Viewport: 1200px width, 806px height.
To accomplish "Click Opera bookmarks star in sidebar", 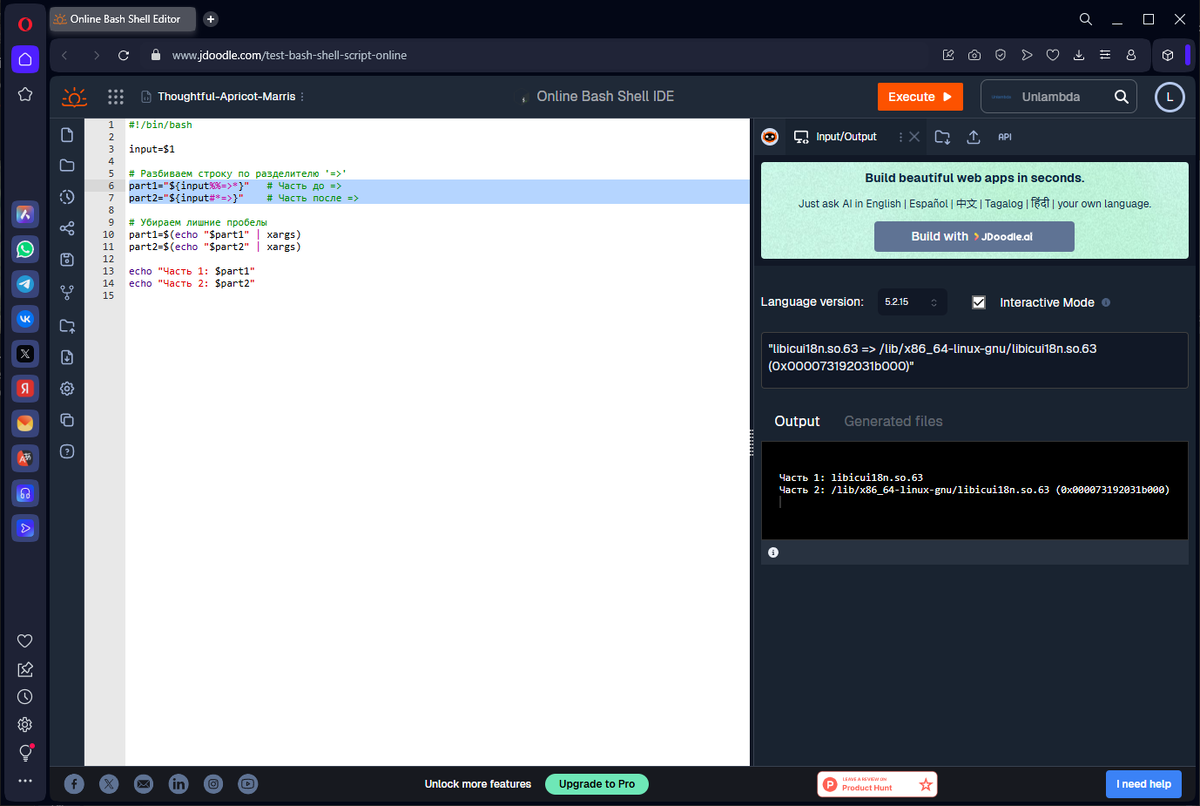I will [25, 94].
